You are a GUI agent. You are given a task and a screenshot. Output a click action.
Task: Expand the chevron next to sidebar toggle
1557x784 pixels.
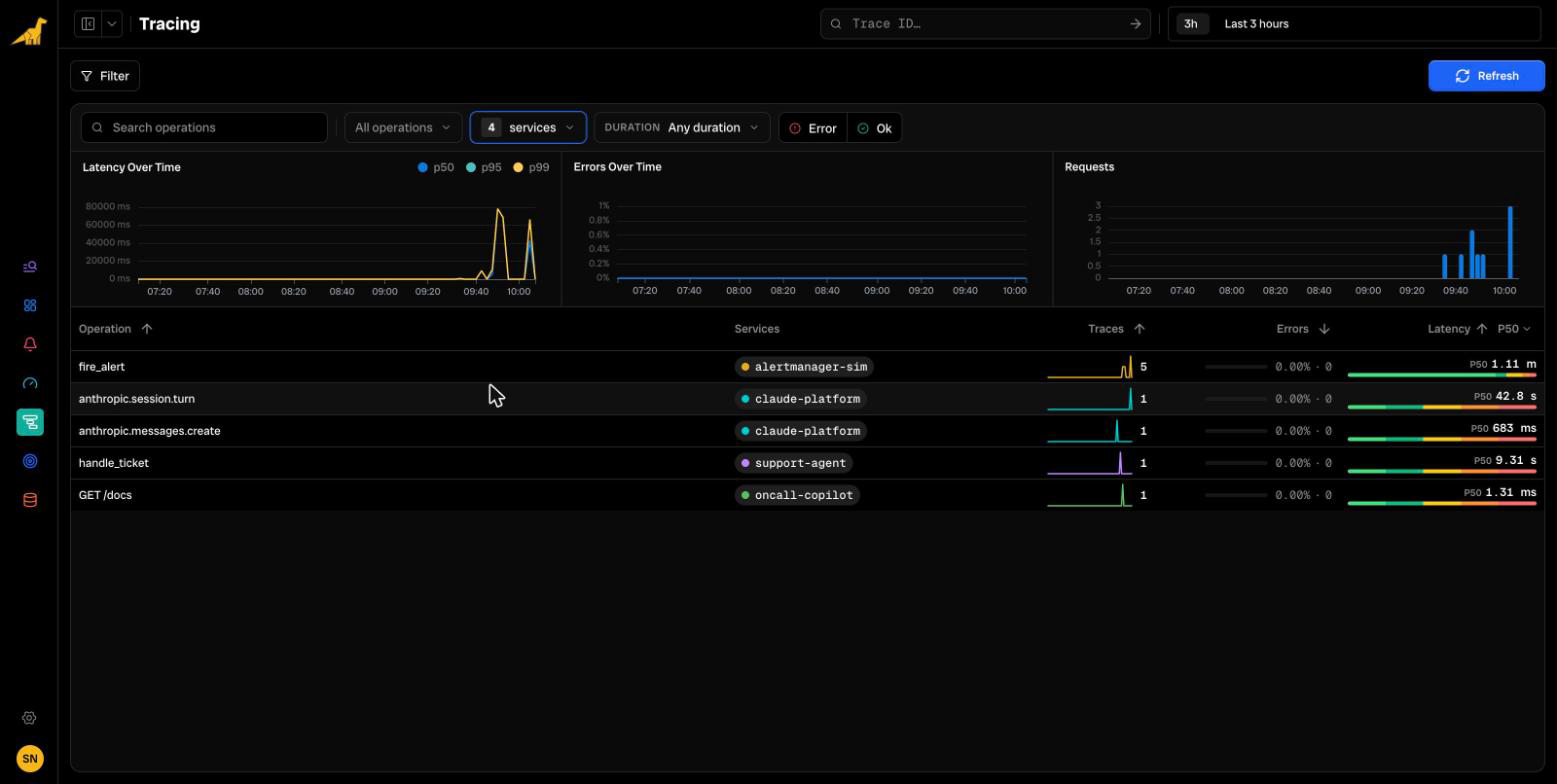112,24
